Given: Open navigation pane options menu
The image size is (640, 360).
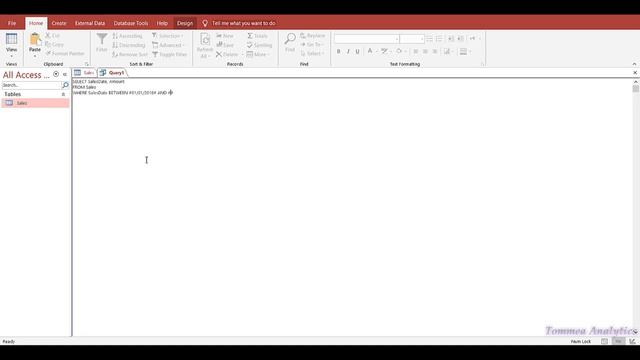Looking at the screenshot, I should point(56,74).
